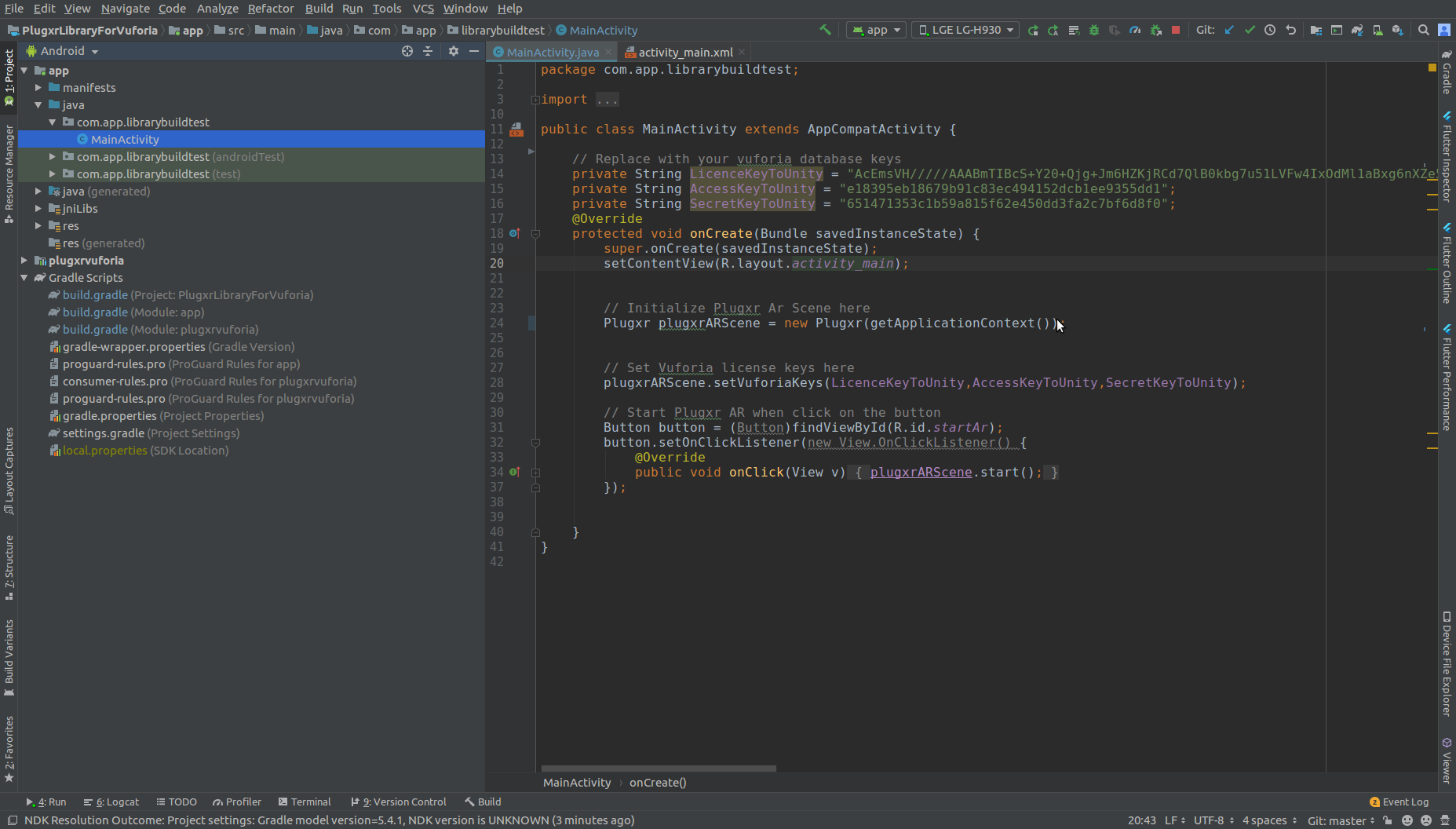1456x829 pixels.
Task: Expand the jniLibs folder
Action: (x=38, y=209)
